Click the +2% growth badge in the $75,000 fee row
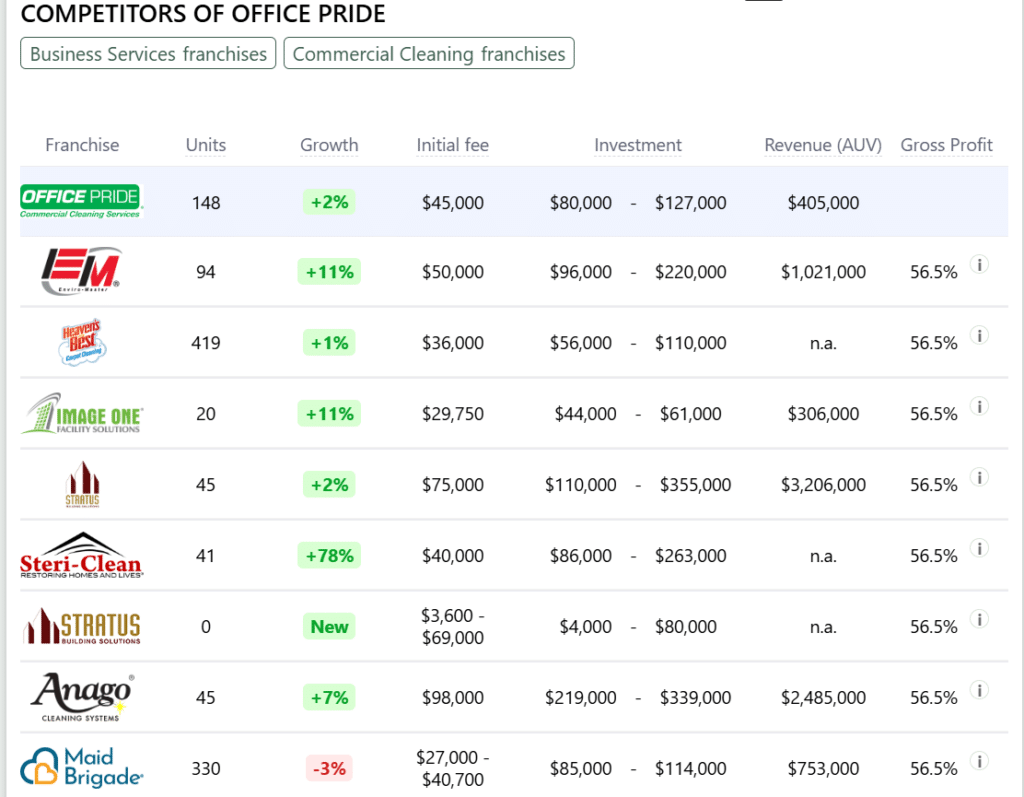This screenshot has height=797, width=1024. 329,485
